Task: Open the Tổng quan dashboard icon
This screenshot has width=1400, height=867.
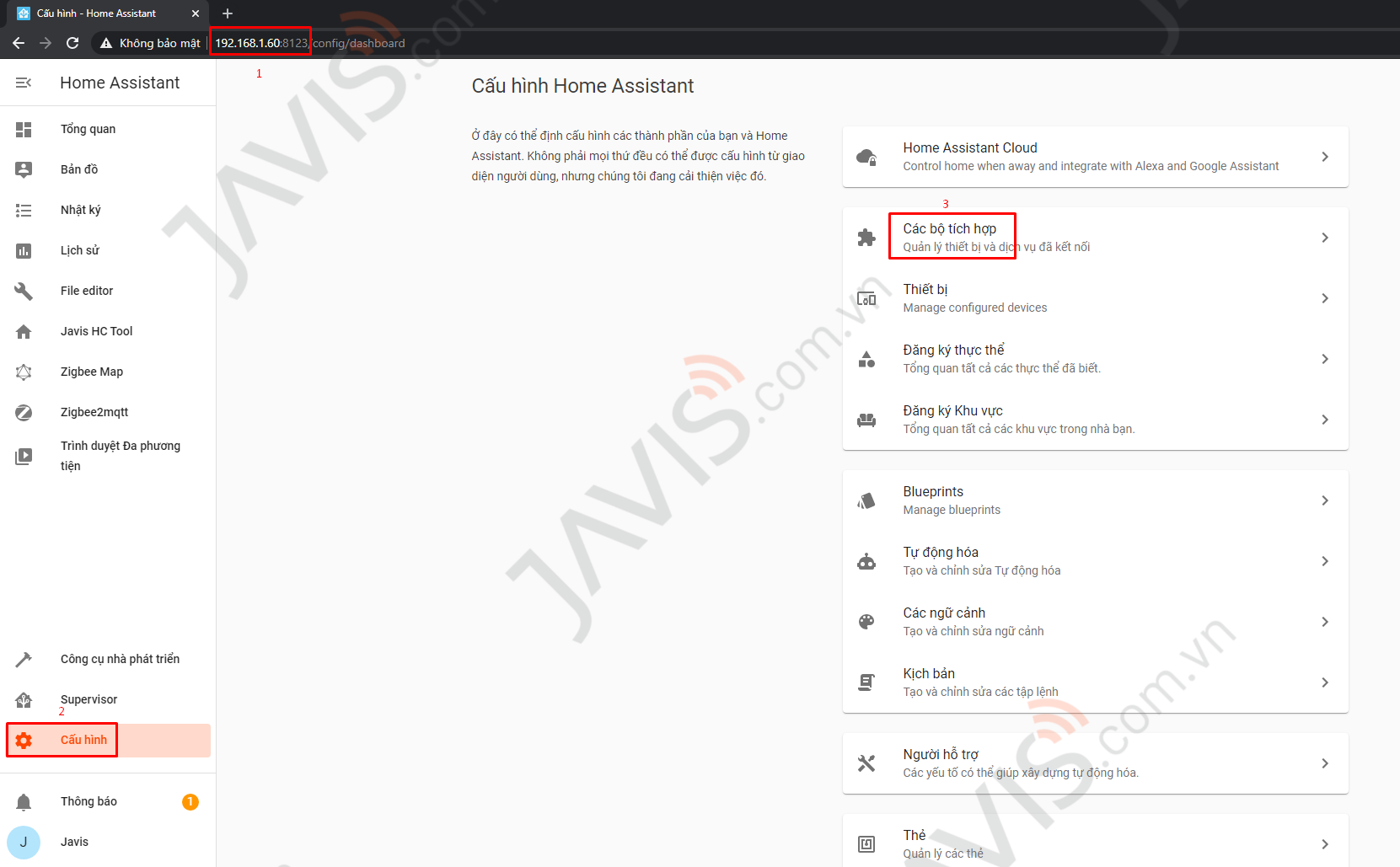Action: click(x=24, y=129)
